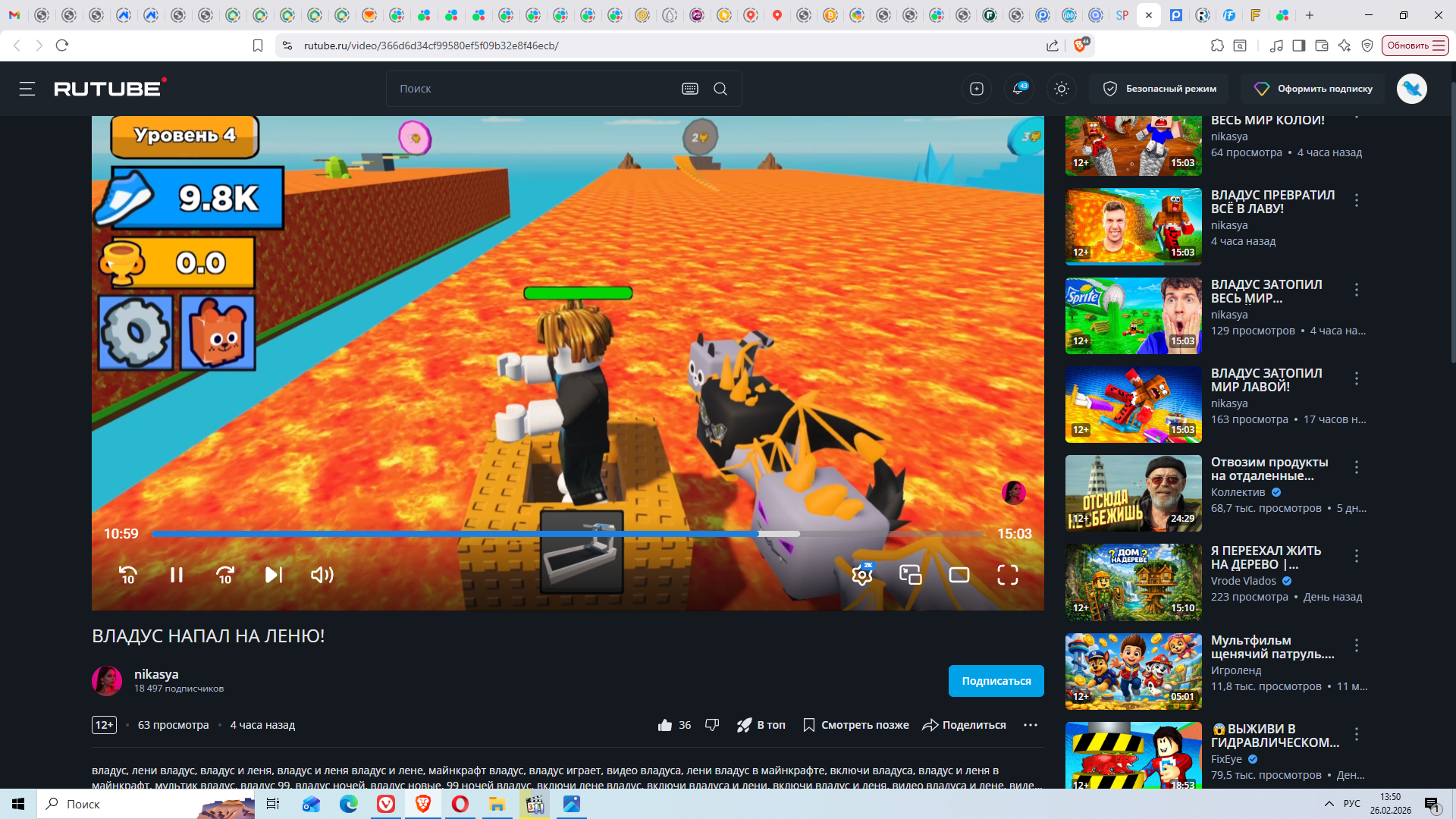Play the next video

(x=274, y=576)
